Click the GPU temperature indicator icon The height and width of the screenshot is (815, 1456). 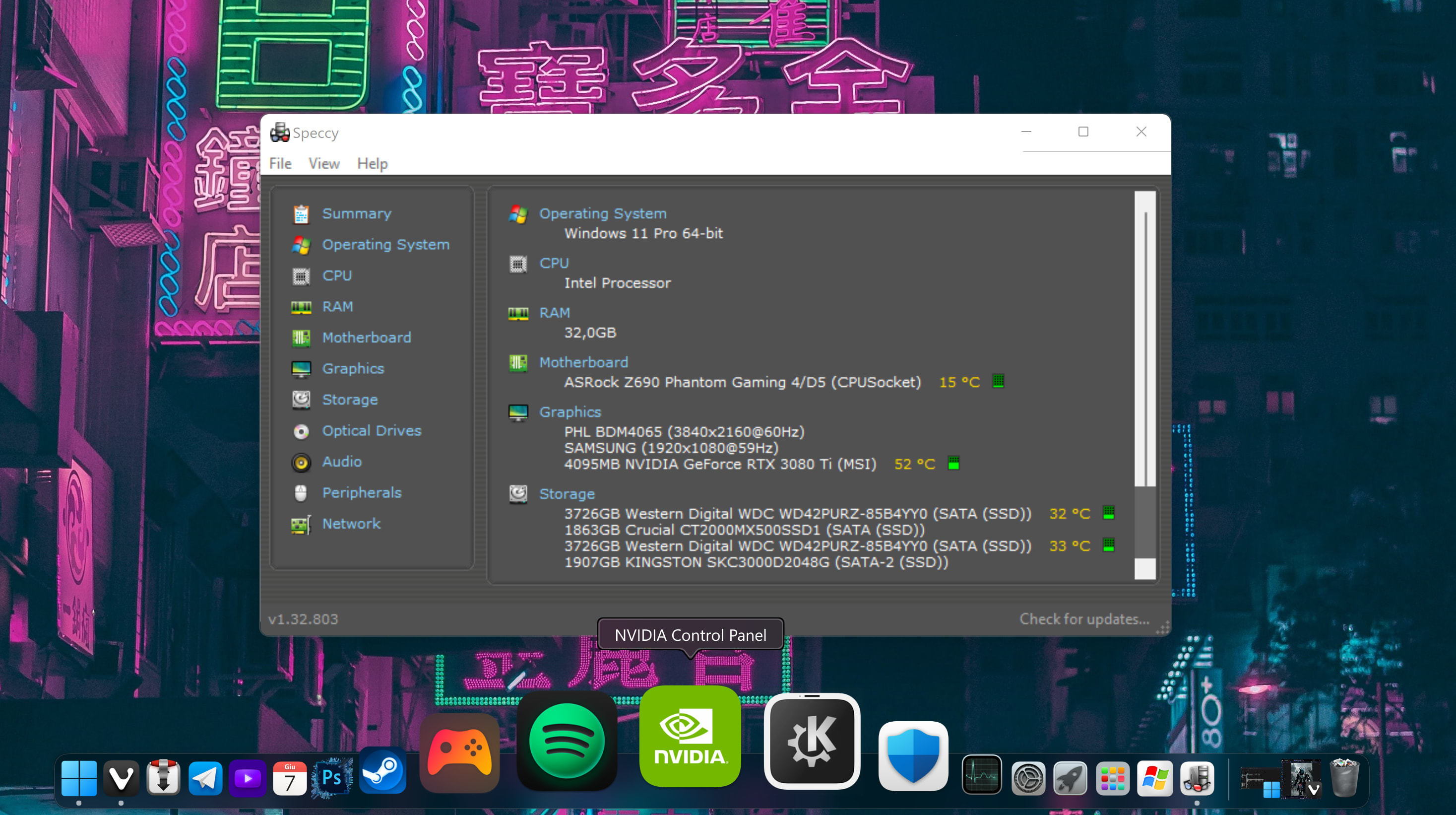click(953, 464)
